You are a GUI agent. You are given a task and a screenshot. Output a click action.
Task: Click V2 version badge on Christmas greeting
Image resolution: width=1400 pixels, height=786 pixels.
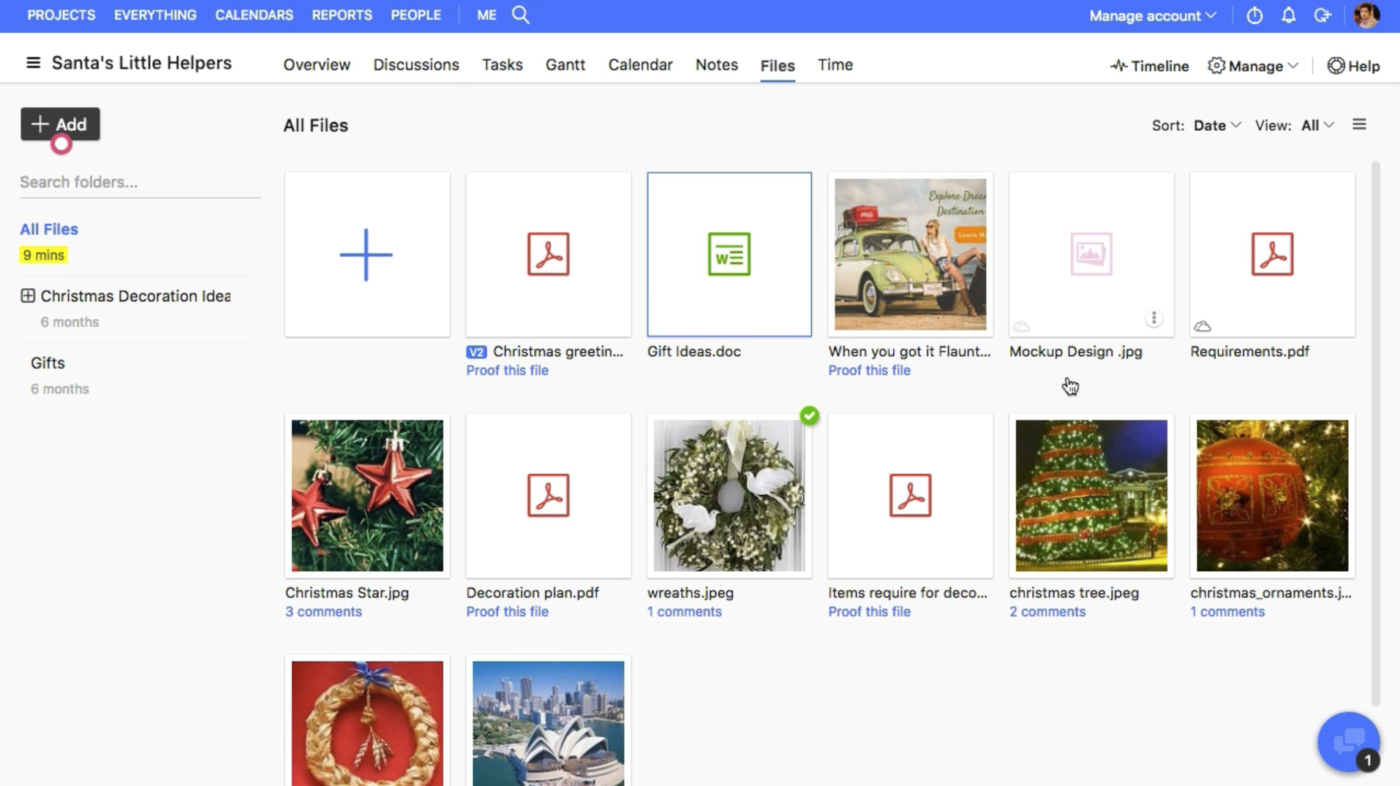tap(477, 352)
